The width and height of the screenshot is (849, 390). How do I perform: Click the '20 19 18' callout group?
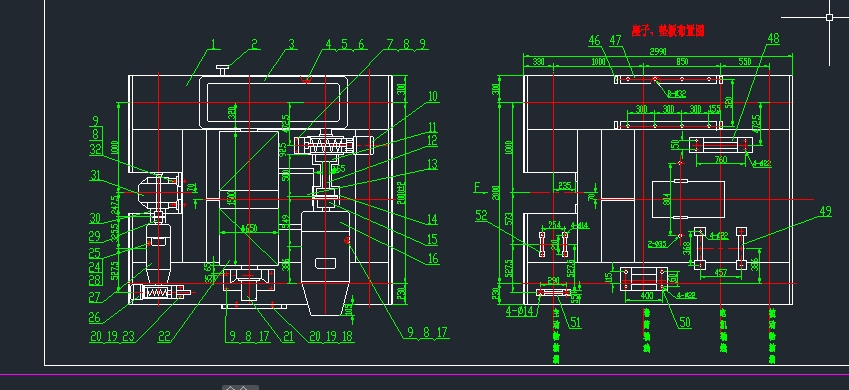click(331, 336)
